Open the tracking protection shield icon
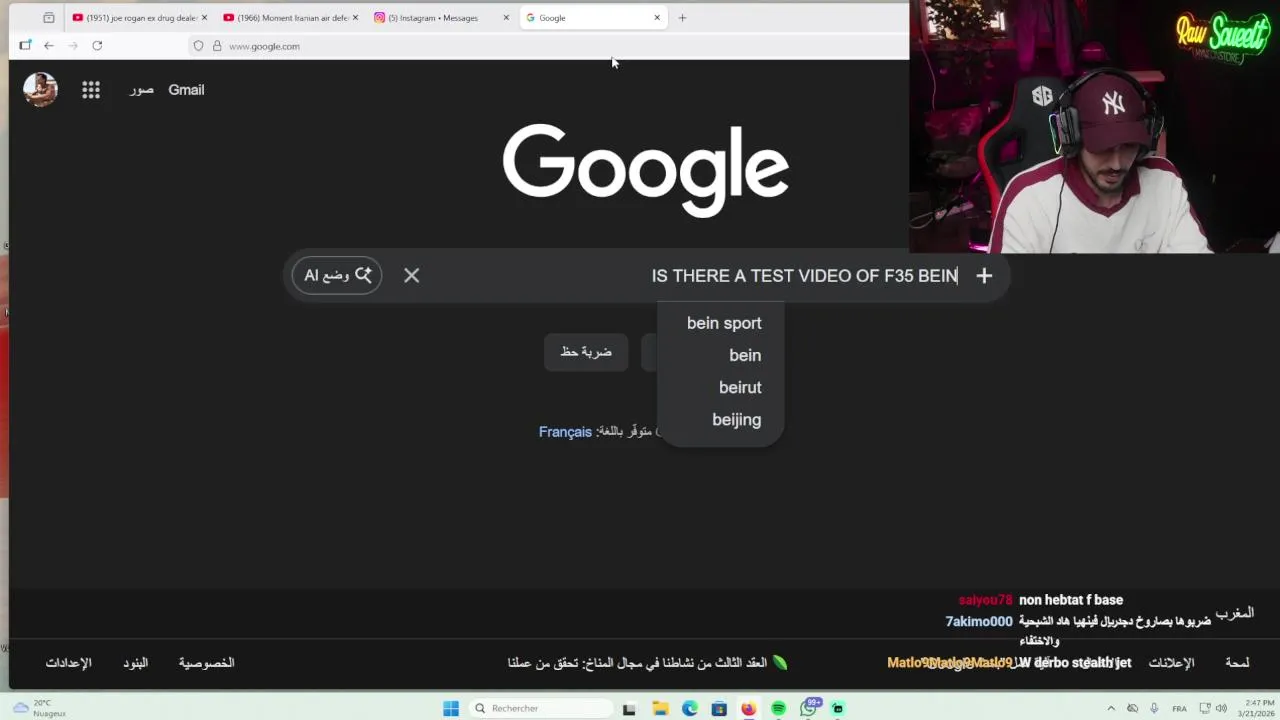1280x720 pixels. tap(198, 46)
